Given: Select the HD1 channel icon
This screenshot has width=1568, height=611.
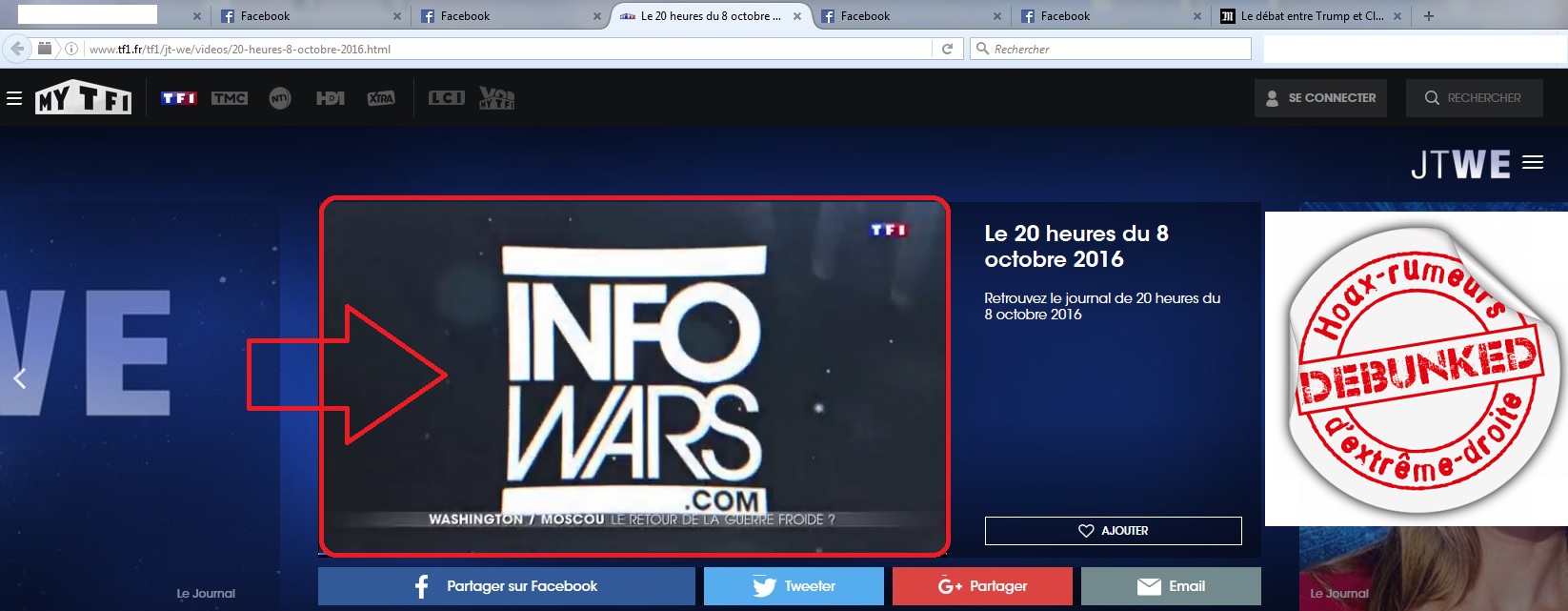Looking at the screenshot, I should coord(331,98).
